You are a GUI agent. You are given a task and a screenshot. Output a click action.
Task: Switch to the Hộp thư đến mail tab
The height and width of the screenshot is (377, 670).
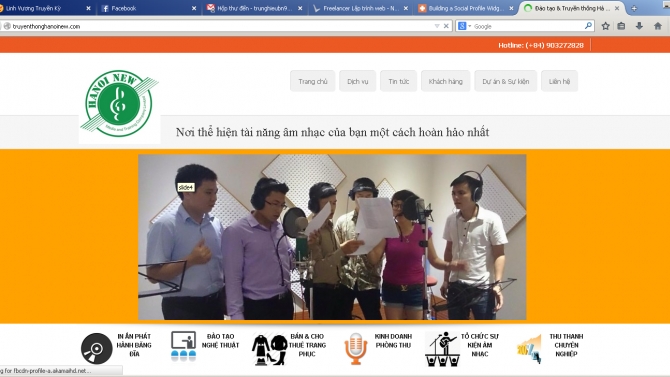point(254,8)
